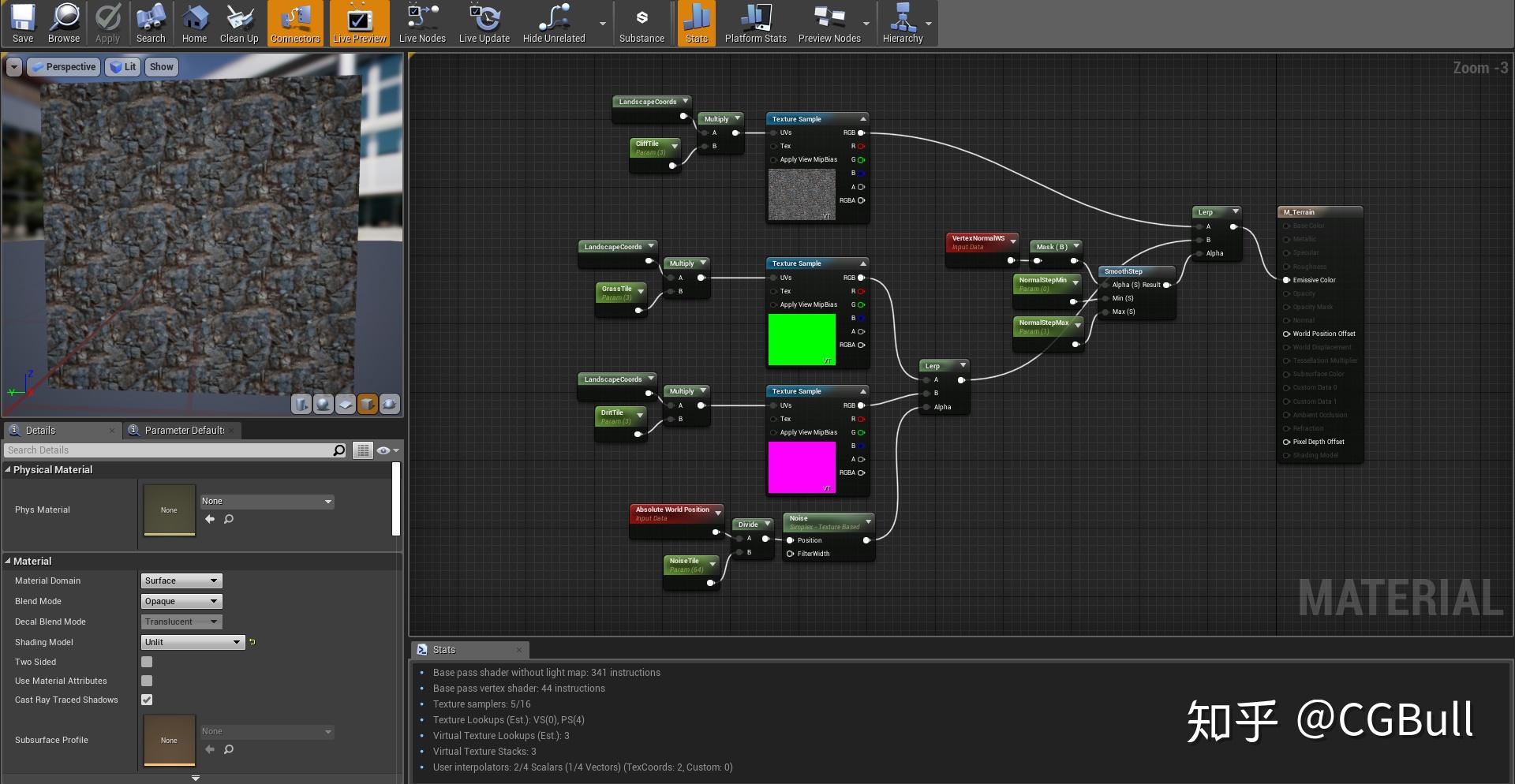Run Clean Up on the material graph

239,24
